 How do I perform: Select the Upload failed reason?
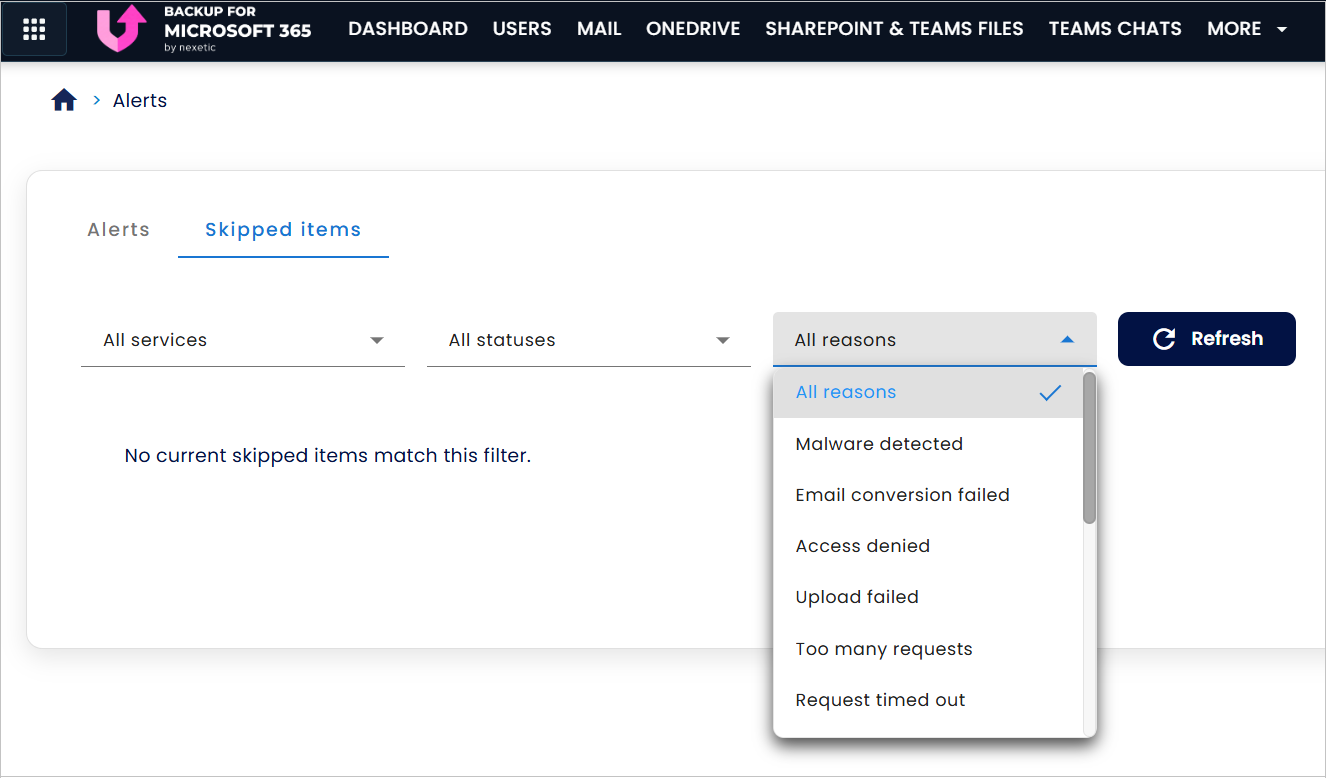[928, 597]
